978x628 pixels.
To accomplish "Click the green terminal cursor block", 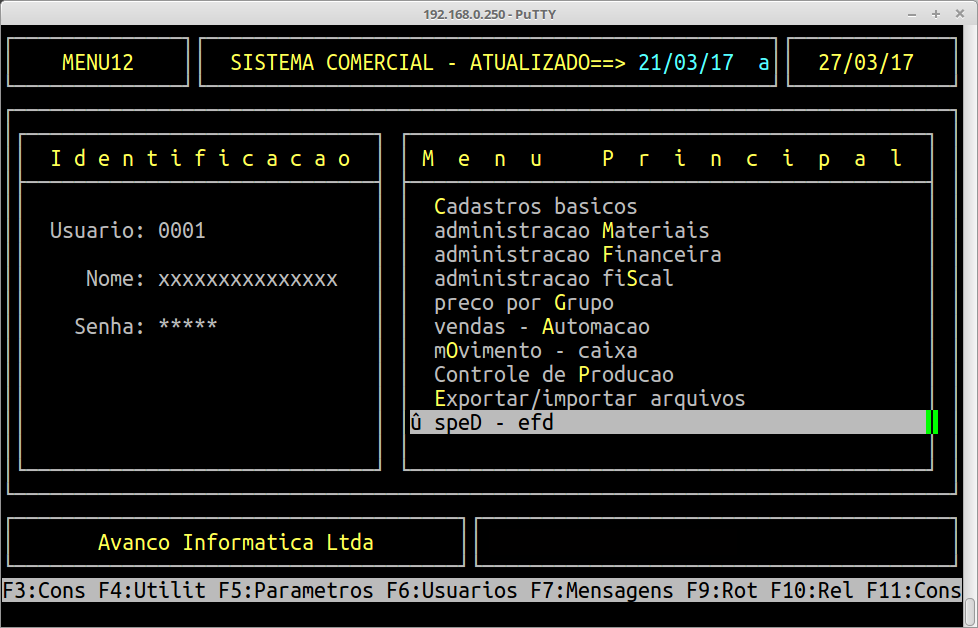I will [x=932, y=422].
